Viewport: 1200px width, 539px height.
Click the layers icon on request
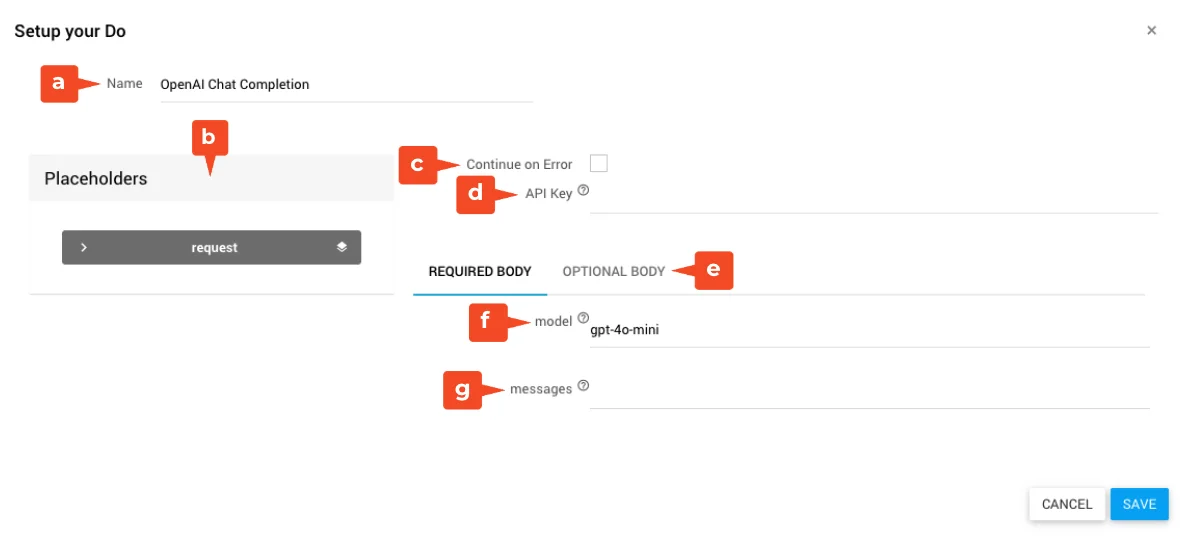[342, 247]
